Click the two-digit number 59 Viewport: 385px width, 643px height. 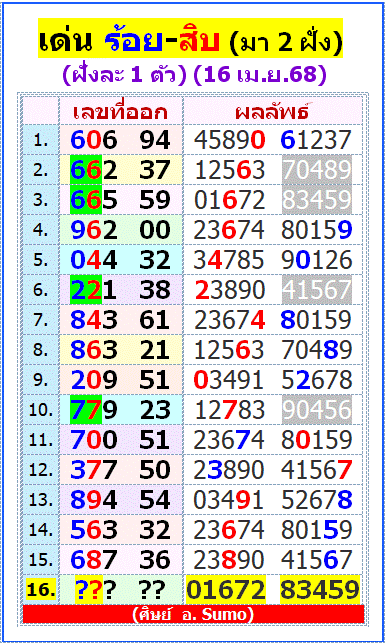click(155, 200)
